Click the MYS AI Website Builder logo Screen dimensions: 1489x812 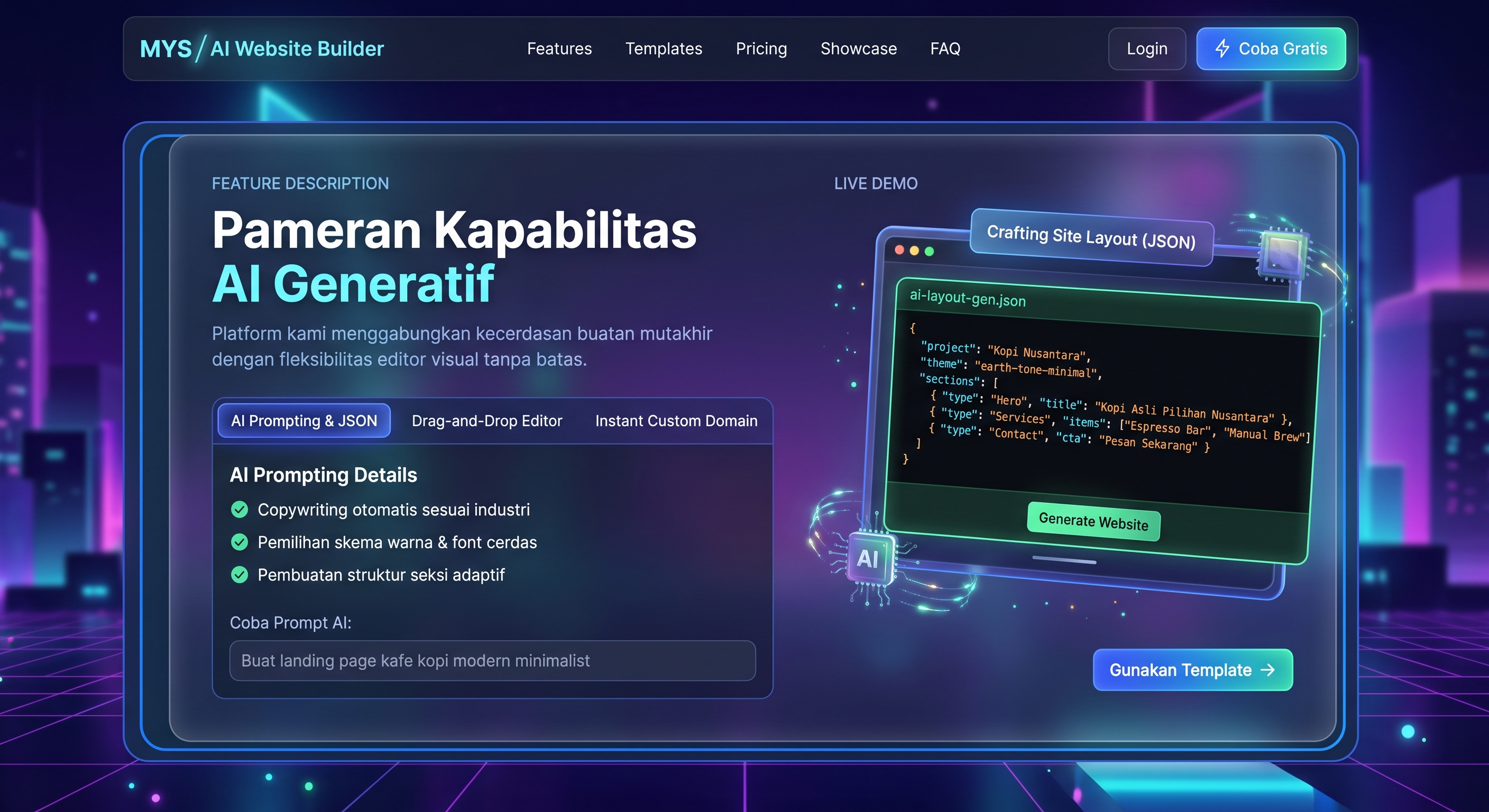(262, 49)
